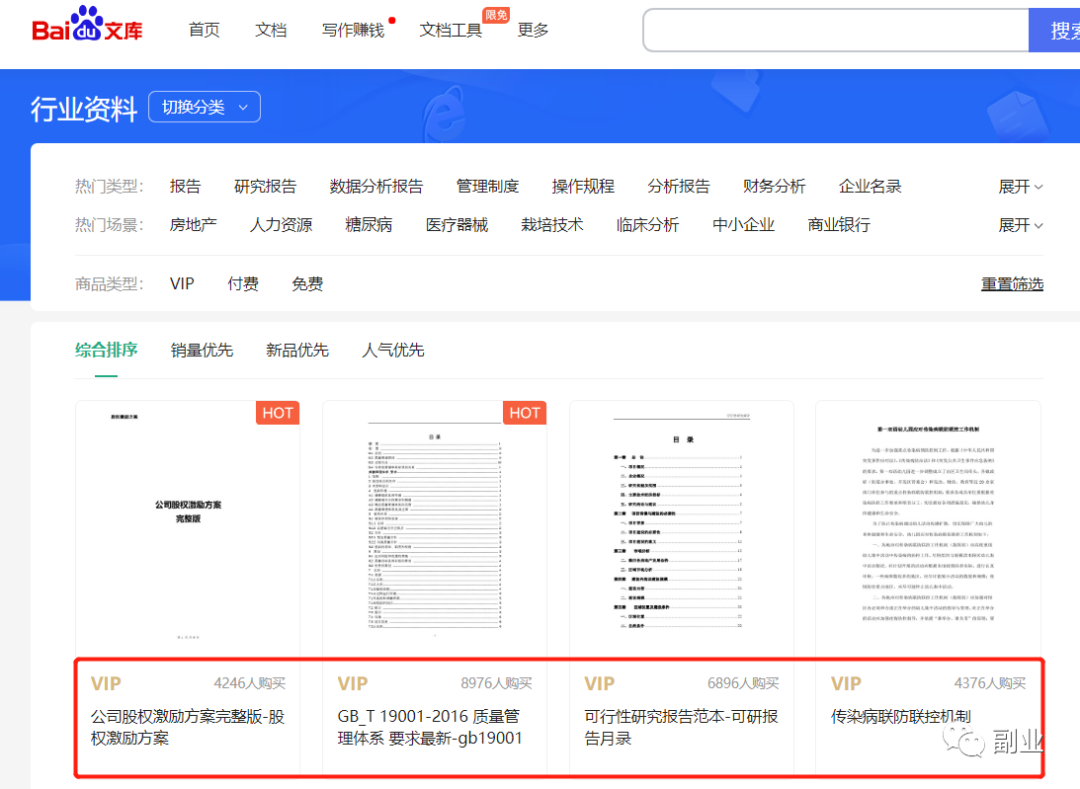Filter by 管理制度 type

488,187
